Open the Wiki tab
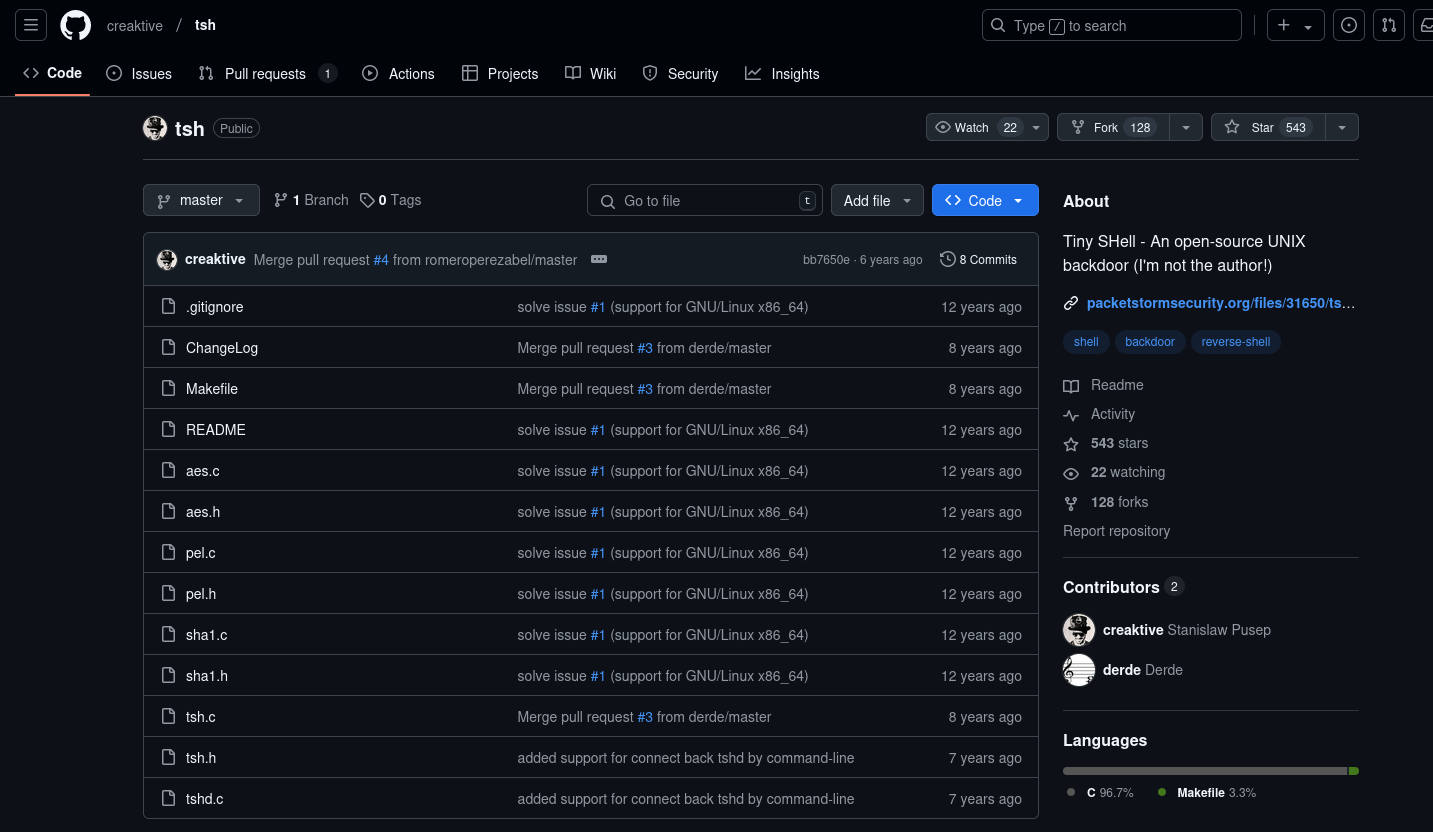 591,74
